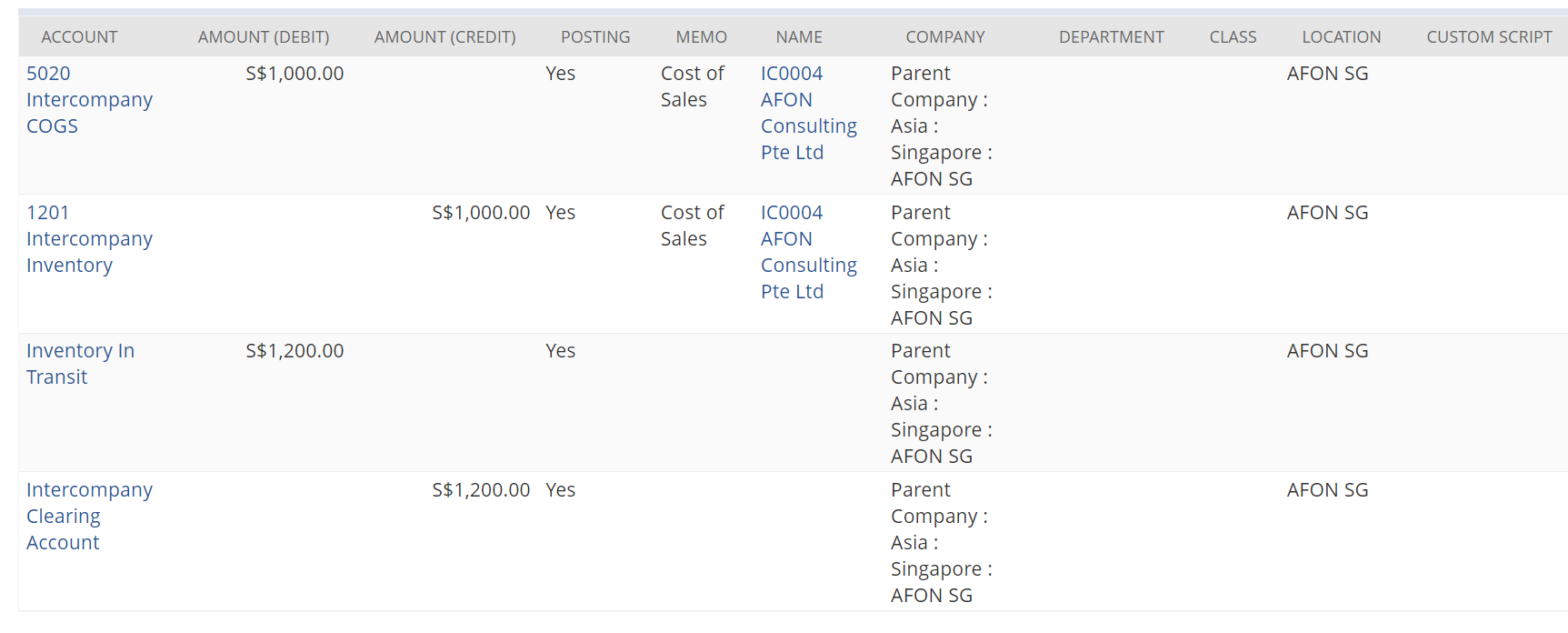Select the S$1,200.00 debit for Inventory In Transit

(x=295, y=351)
